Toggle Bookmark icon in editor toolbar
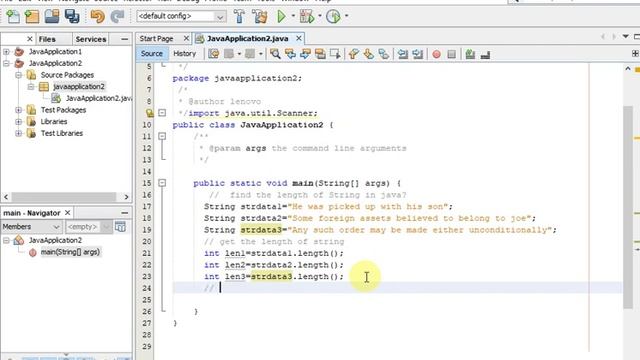640x360 pixels. tap(384, 54)
